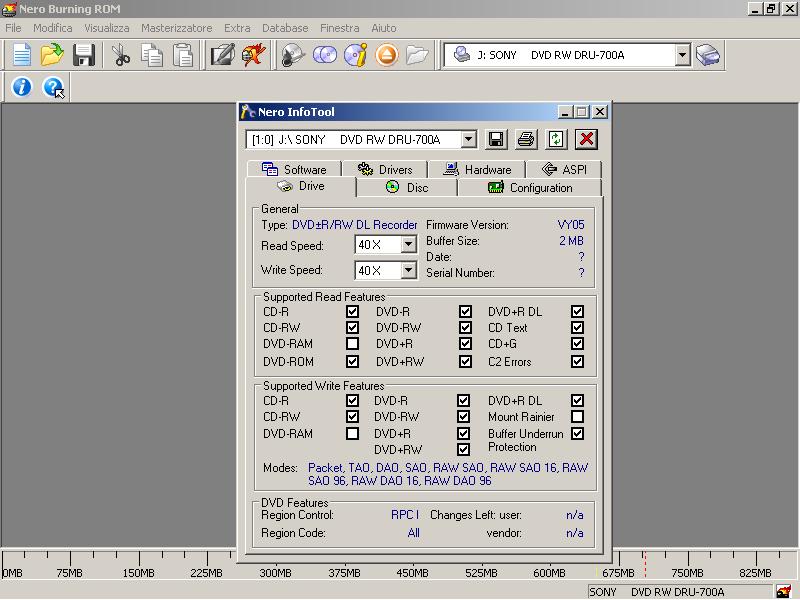Open the Drivers tab
Screen dimensions: 800x600
click(x=385, y=169)
